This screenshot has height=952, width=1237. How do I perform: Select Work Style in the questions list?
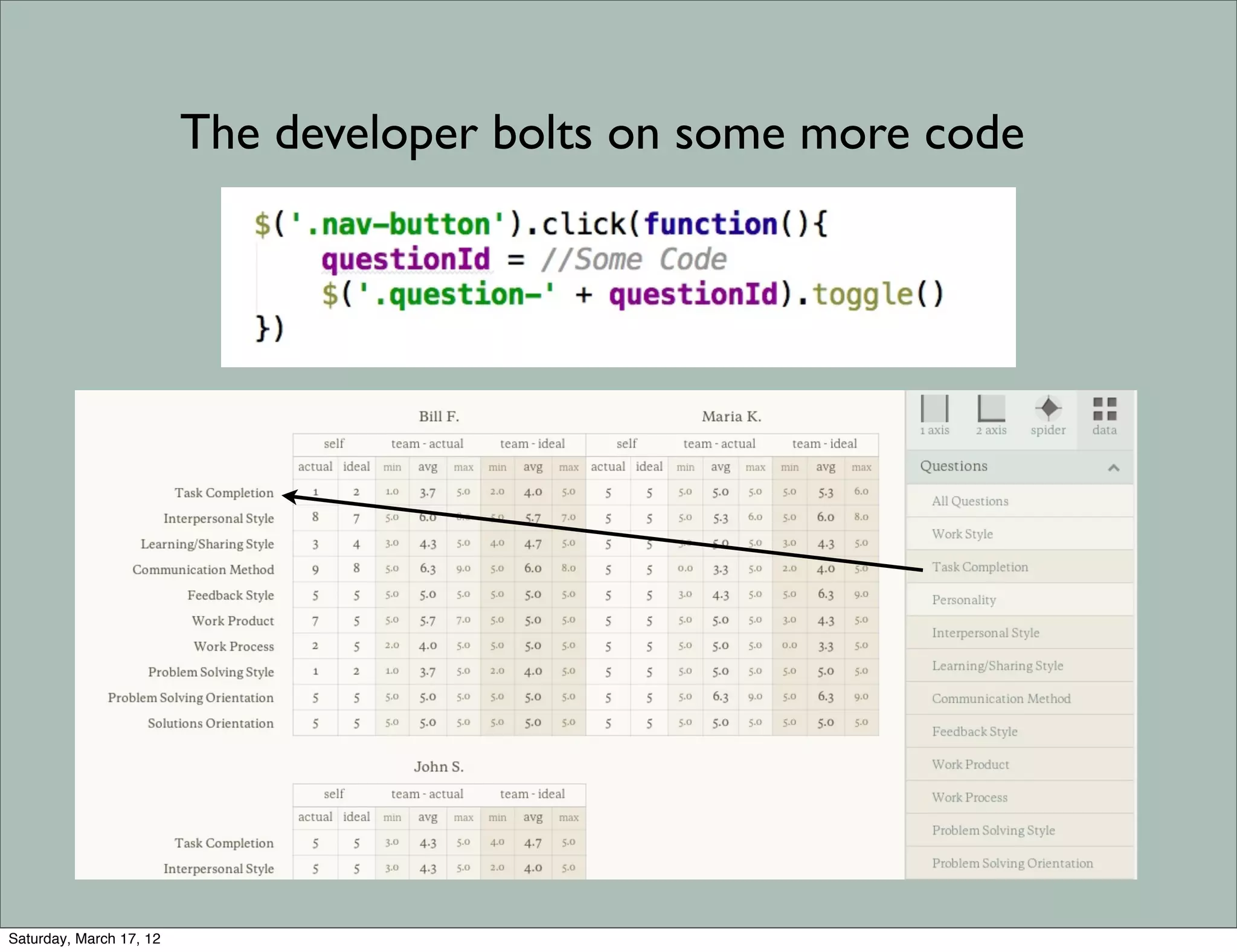(1020, 534)
